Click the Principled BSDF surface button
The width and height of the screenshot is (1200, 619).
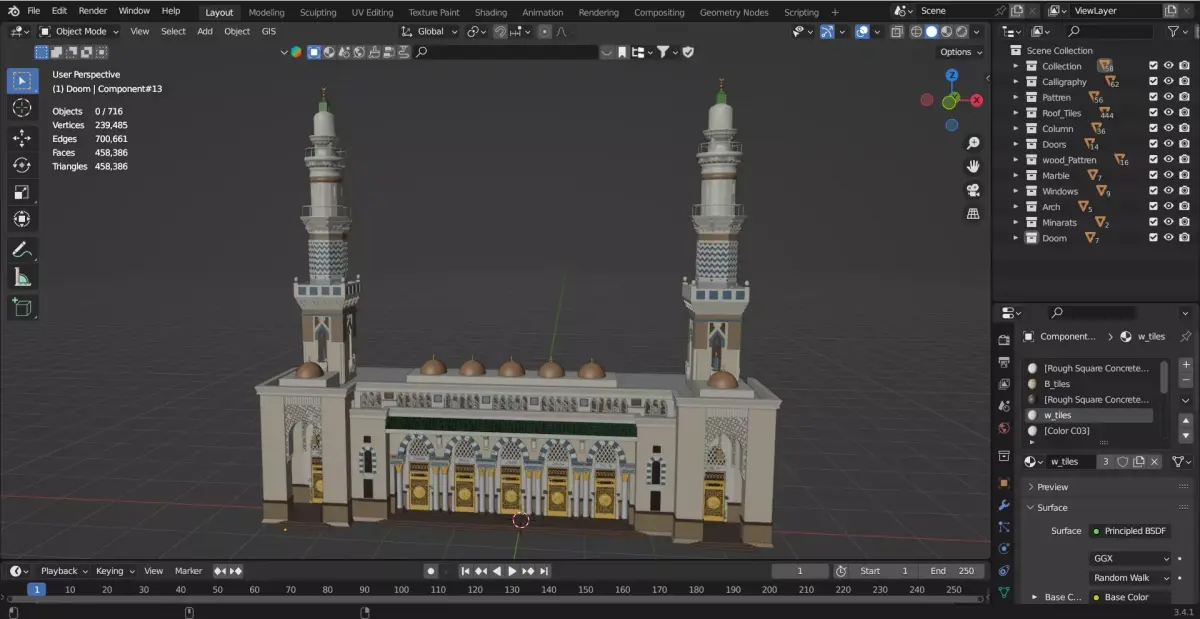click(x=1130, y=531)
